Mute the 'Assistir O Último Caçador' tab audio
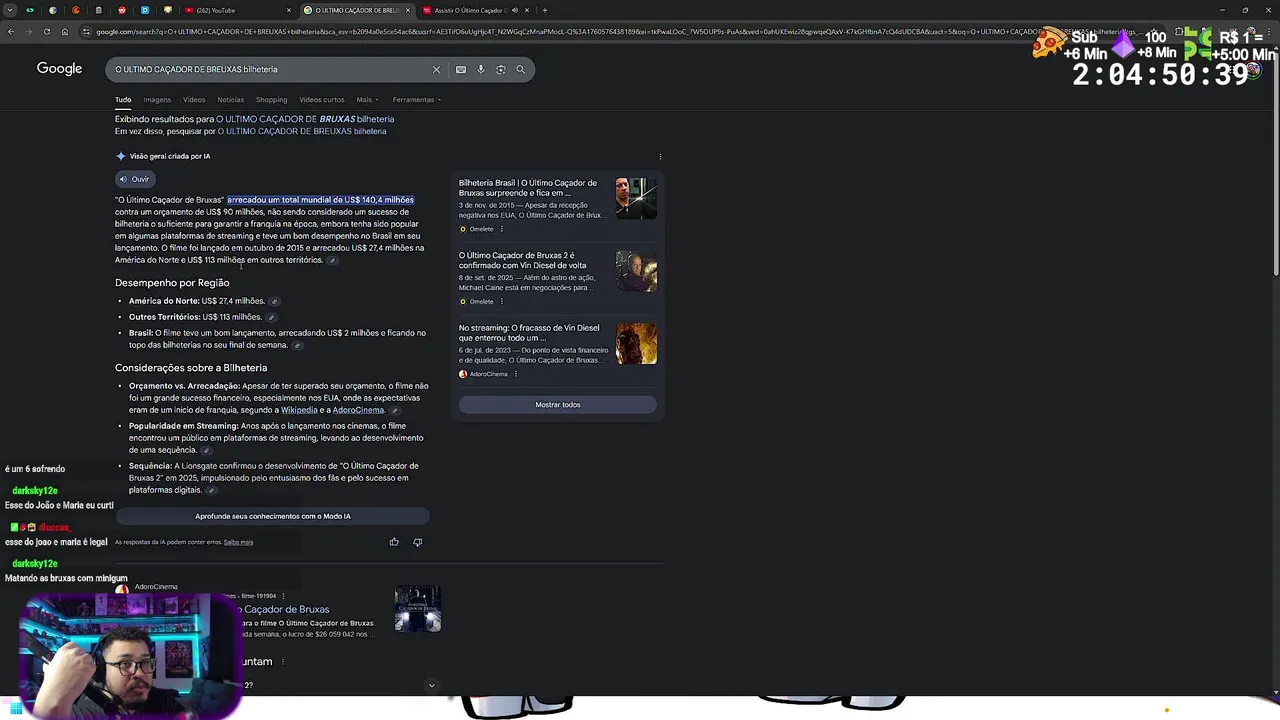1280x720 pixels. [x=514, y=10]
